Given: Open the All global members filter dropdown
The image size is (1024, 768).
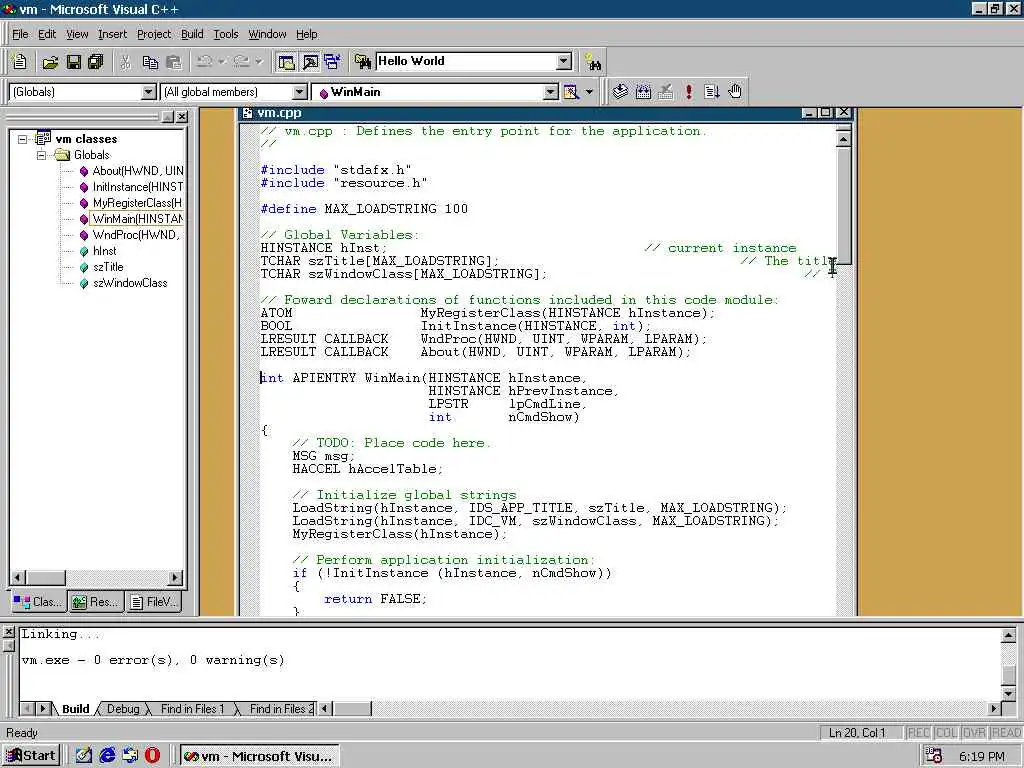Looking at the screenshot, I should coord(299,92).
